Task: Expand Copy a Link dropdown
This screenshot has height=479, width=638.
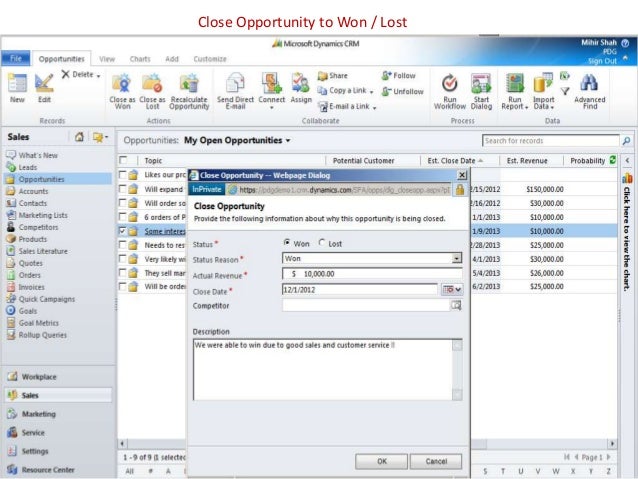Action: pos(371,92)
